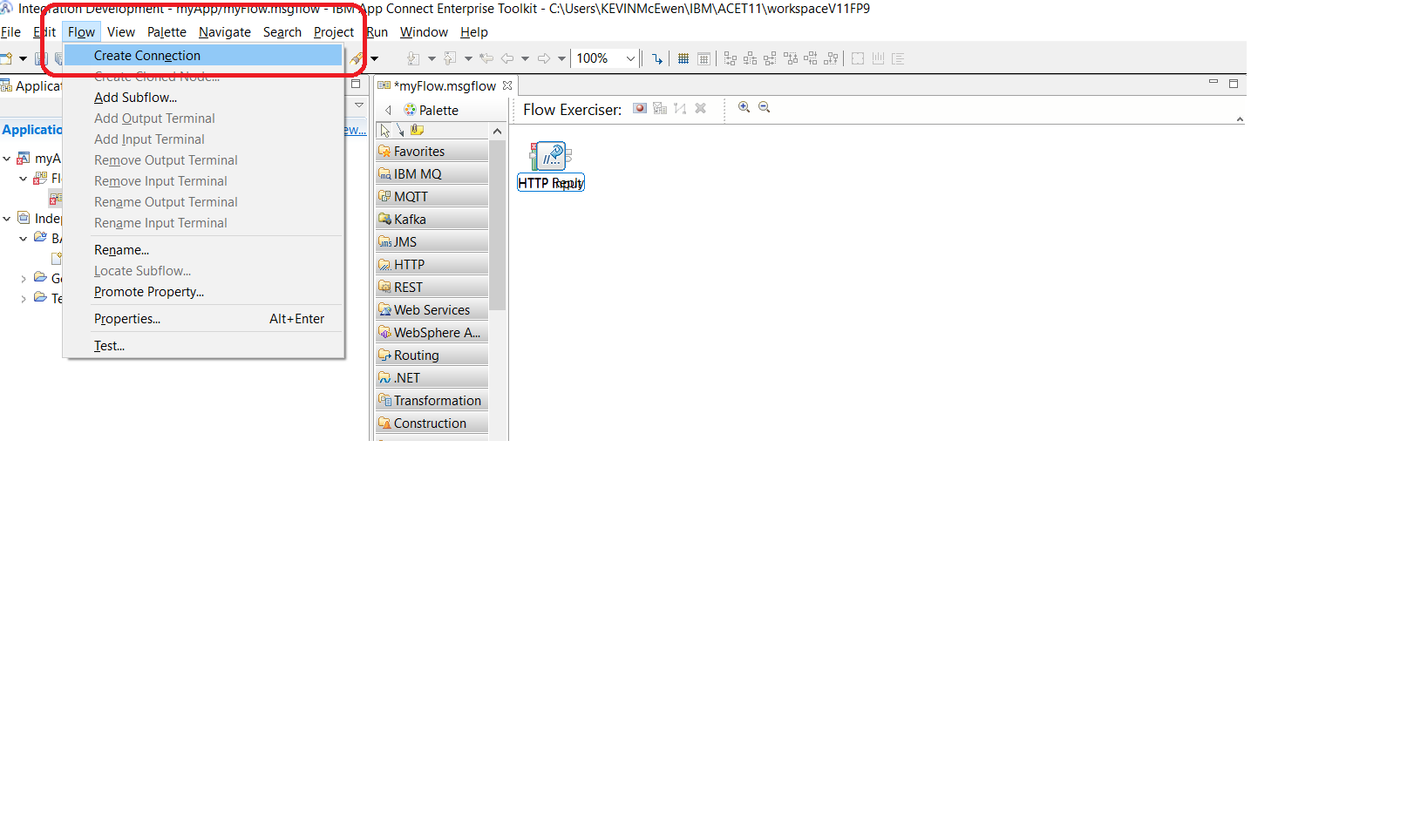Expand the Web Services palette drawer
The image size is (1414, 840).
click(x=432, y=310)
